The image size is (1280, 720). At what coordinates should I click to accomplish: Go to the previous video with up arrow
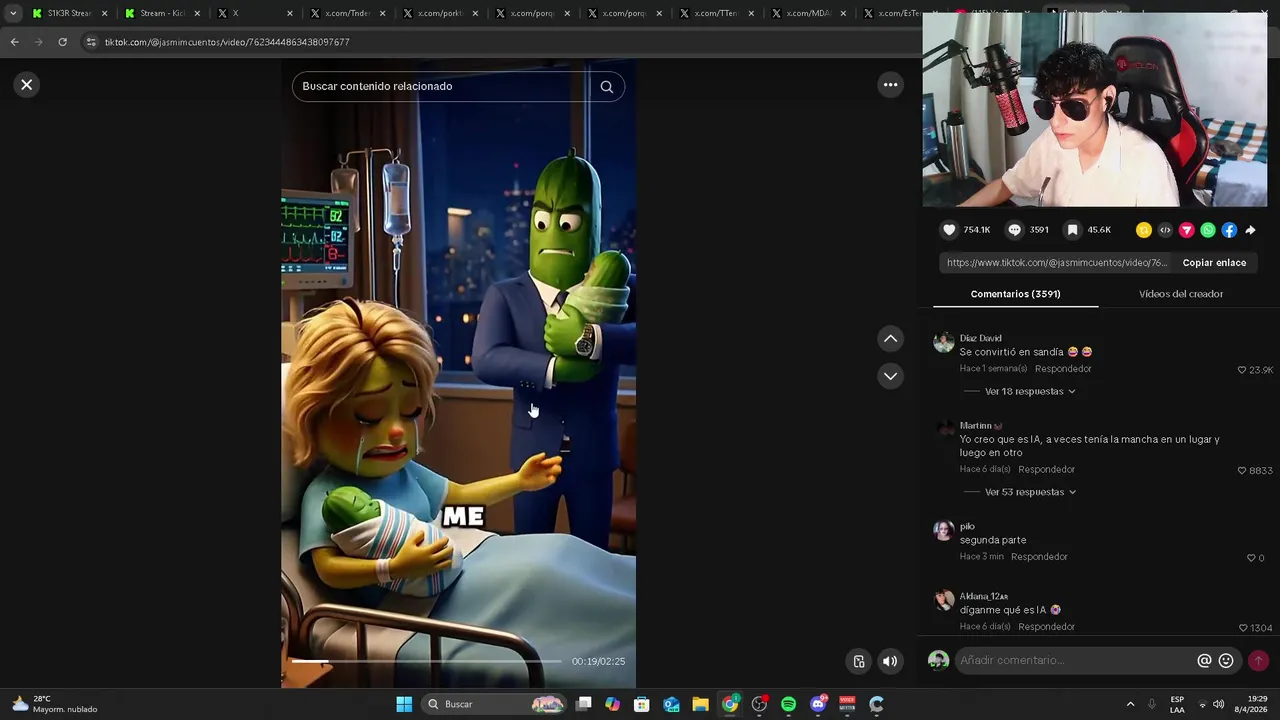click(x=890, y=339)
